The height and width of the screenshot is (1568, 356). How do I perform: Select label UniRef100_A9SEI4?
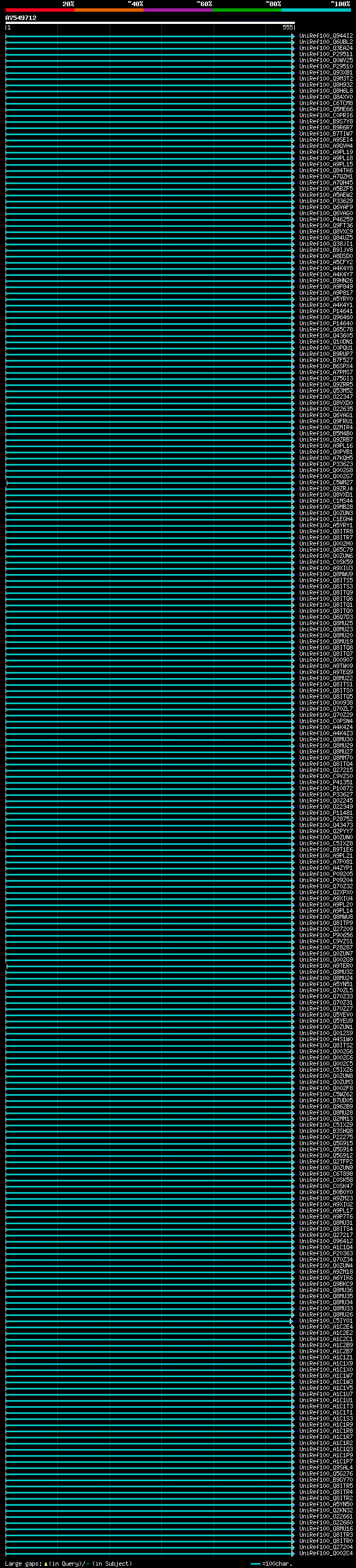pos(325,140)
